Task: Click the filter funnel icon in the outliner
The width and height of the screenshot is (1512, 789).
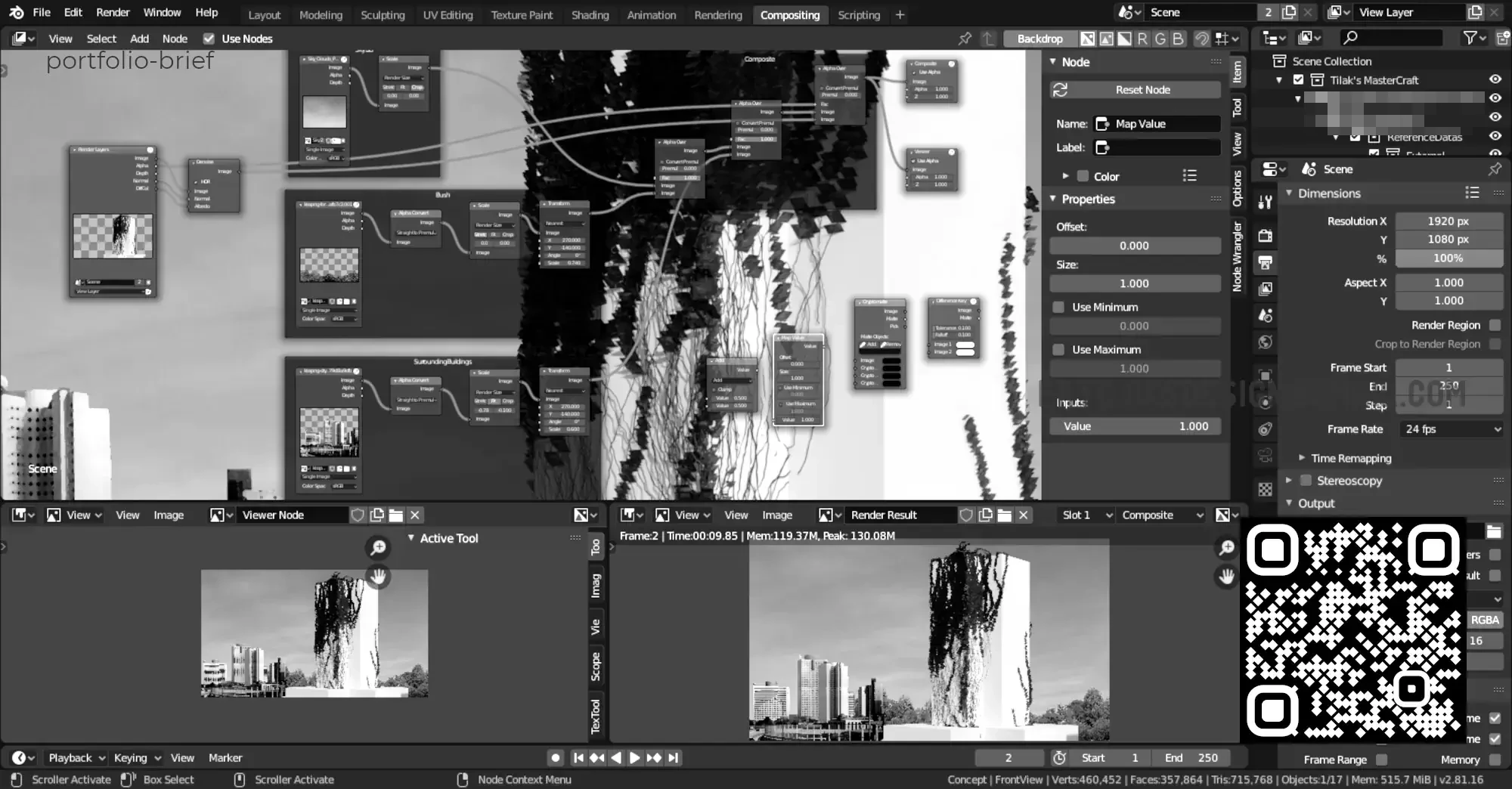Action: (1470, 38)
